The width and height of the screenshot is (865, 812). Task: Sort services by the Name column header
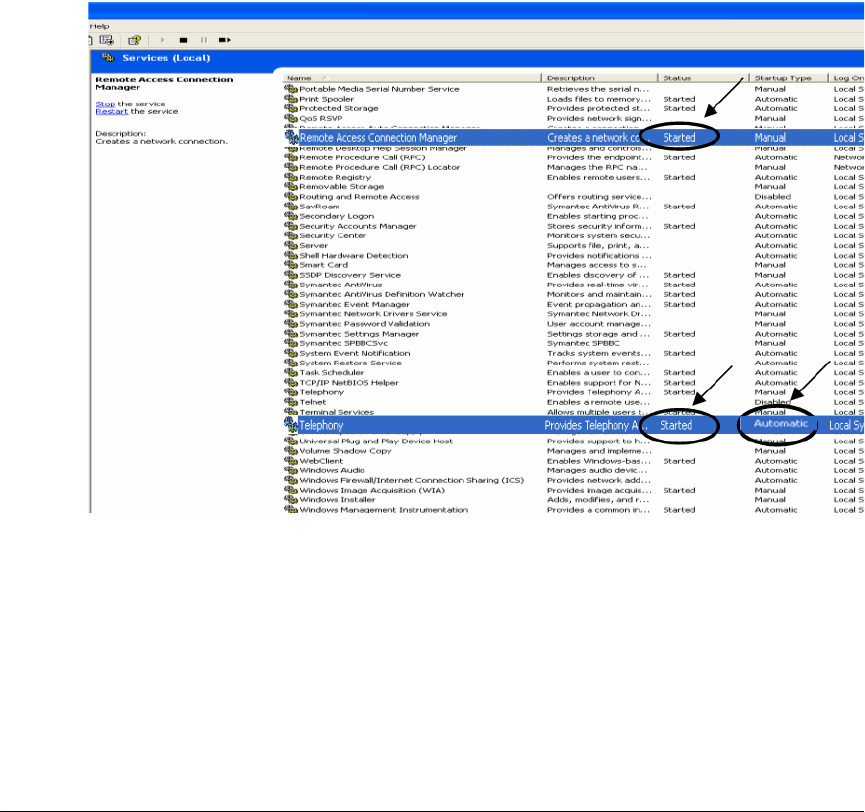pos(412,78)
